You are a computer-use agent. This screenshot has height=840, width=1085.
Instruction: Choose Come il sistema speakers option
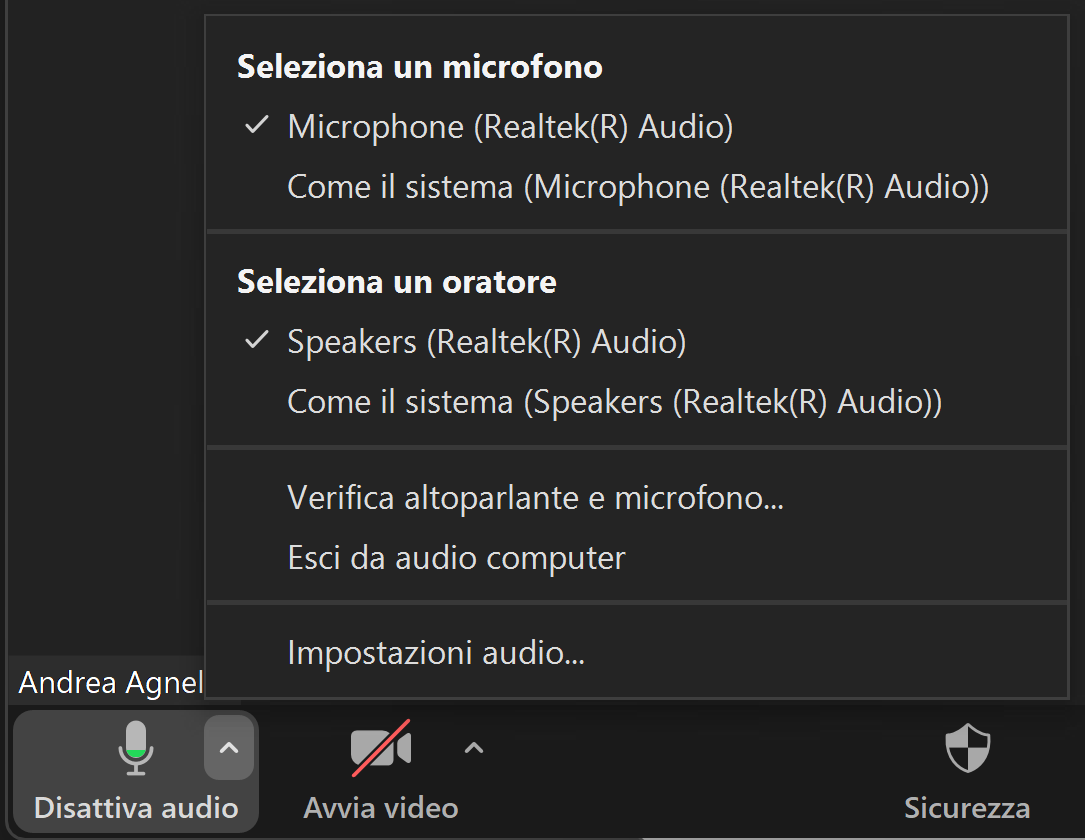coord(637,402)
